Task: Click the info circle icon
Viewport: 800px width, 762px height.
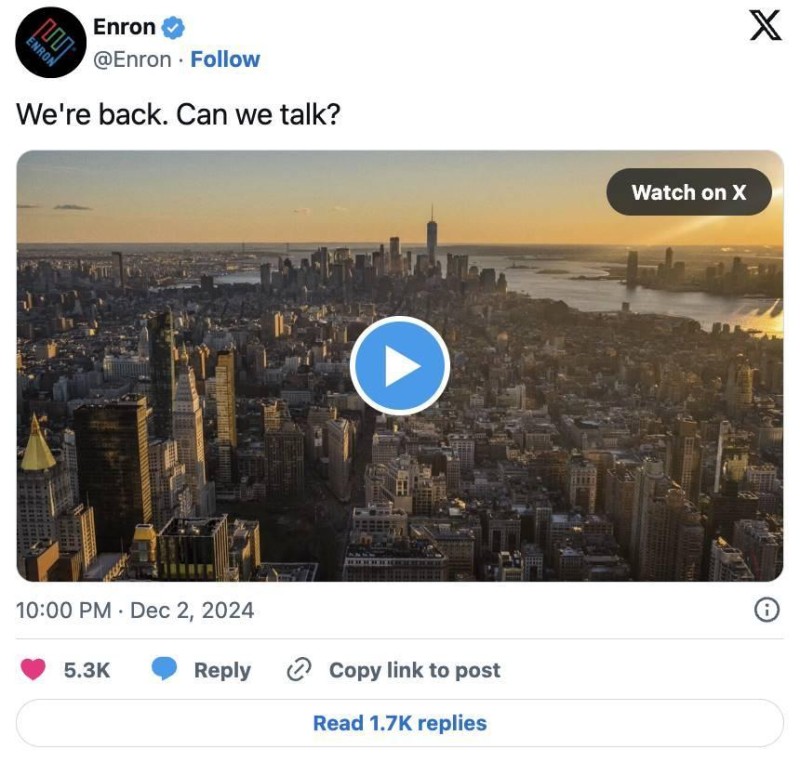Action: [766, 609]
